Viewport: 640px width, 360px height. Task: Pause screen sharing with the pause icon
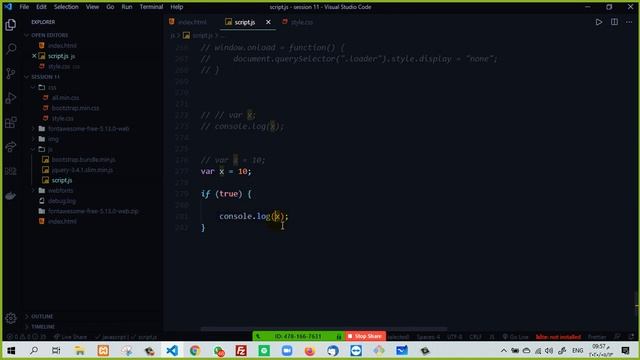pyautogui.click(x=339, y=336)
